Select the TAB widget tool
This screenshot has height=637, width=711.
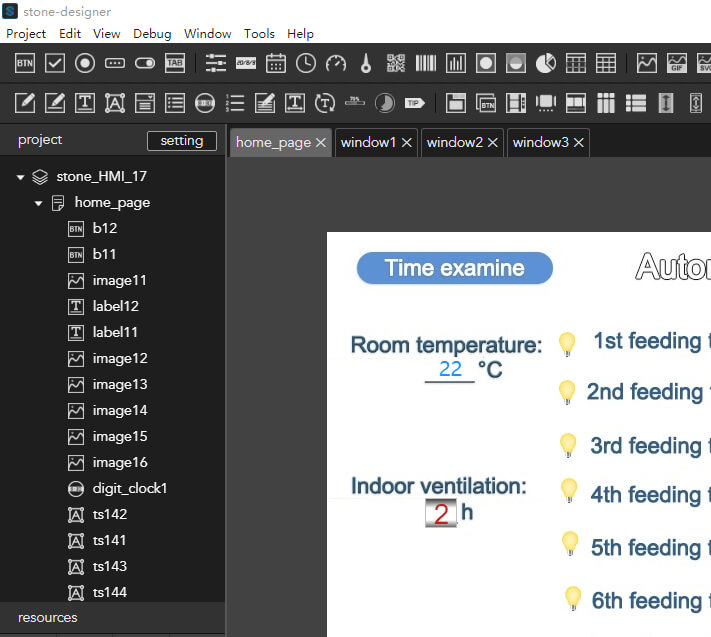pos(175,63)
